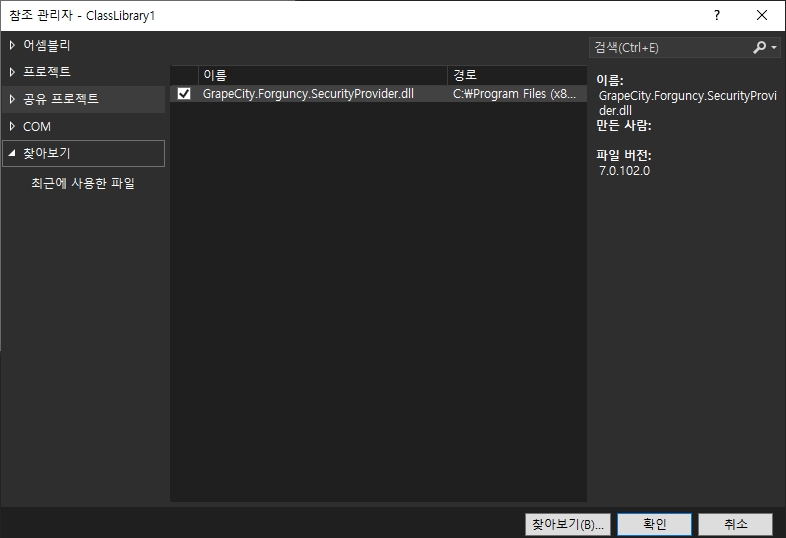
Task: Collapse the 찾아보기 category arrow
Action: point(12,154)
